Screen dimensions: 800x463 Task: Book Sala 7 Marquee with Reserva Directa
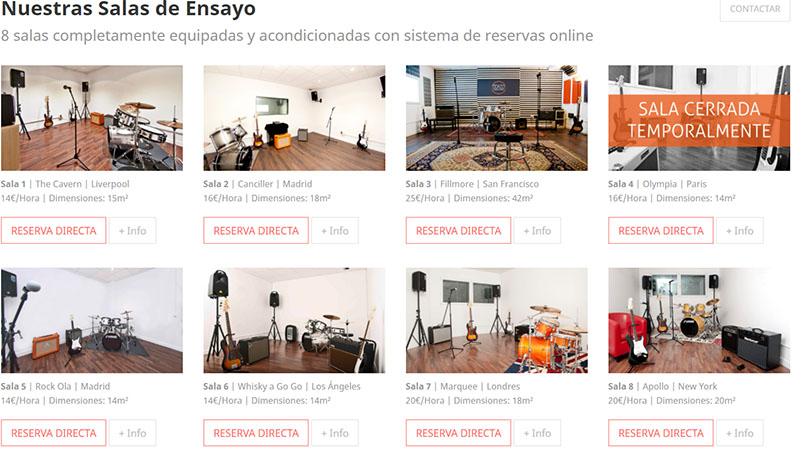(x=458, y=433)
